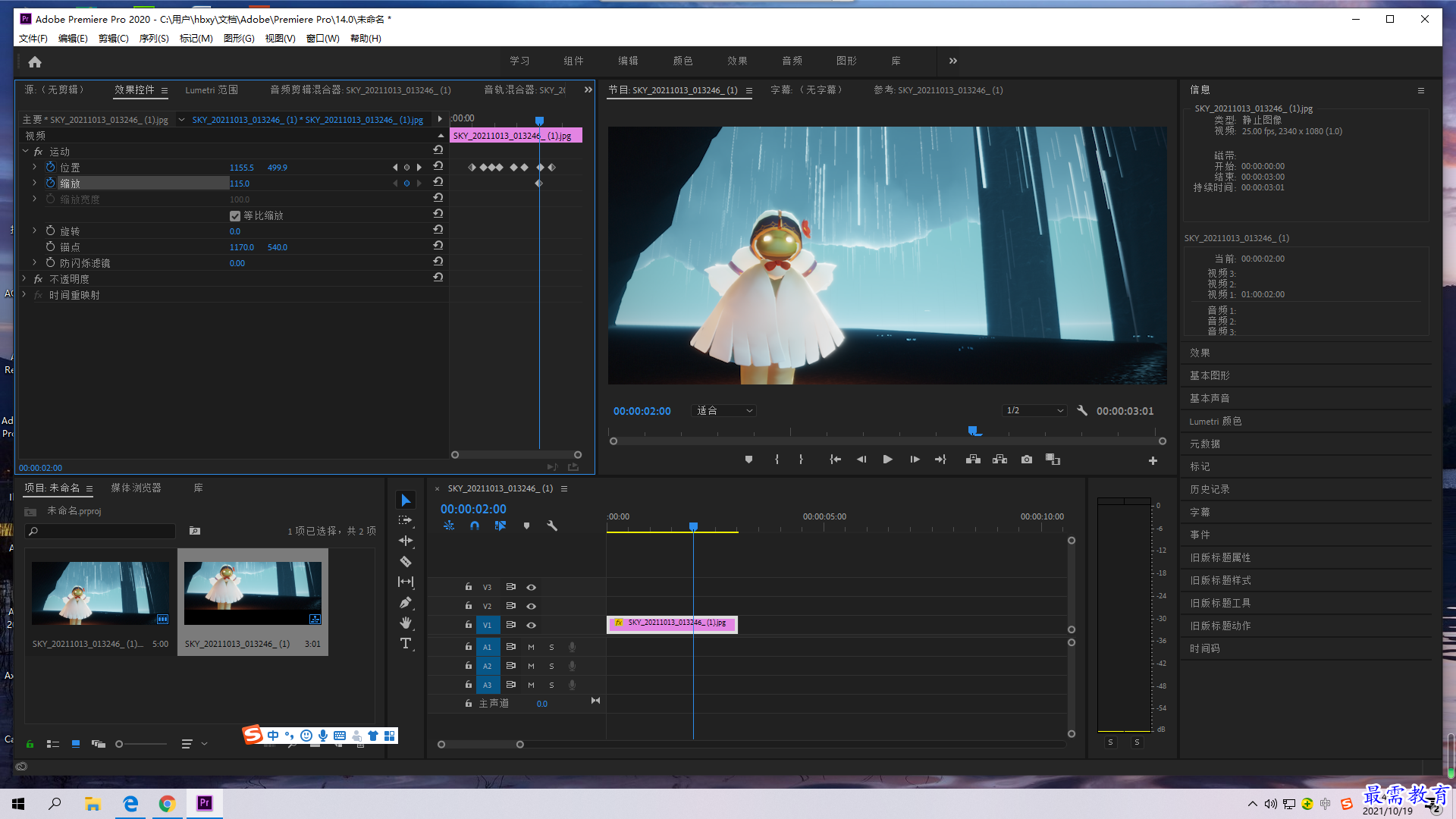Select the Razor tool
1456x819 pixels.
[406, 562]
